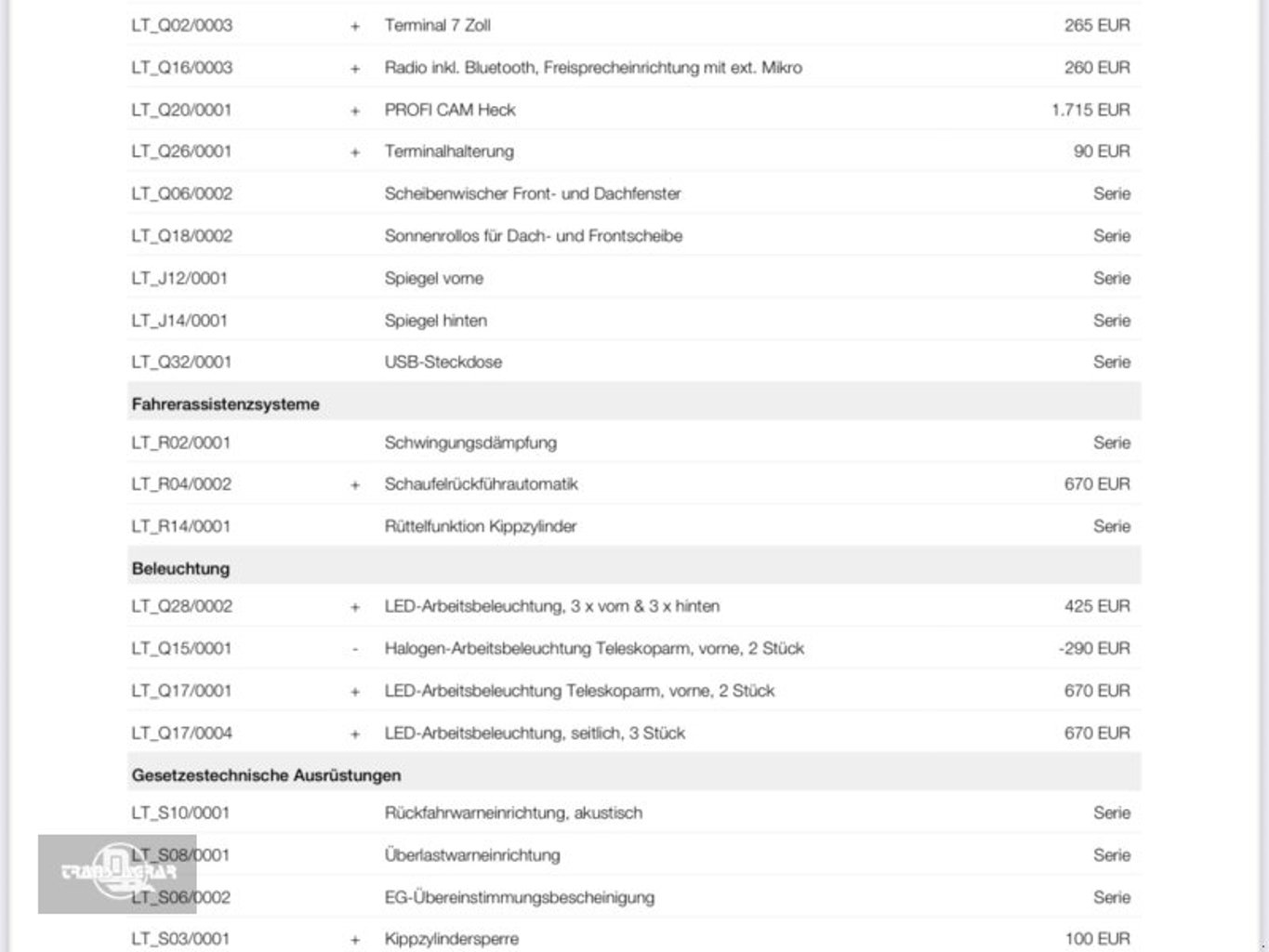Click the plus icon beside Kippzylindersperre

(x=355, y=941)
